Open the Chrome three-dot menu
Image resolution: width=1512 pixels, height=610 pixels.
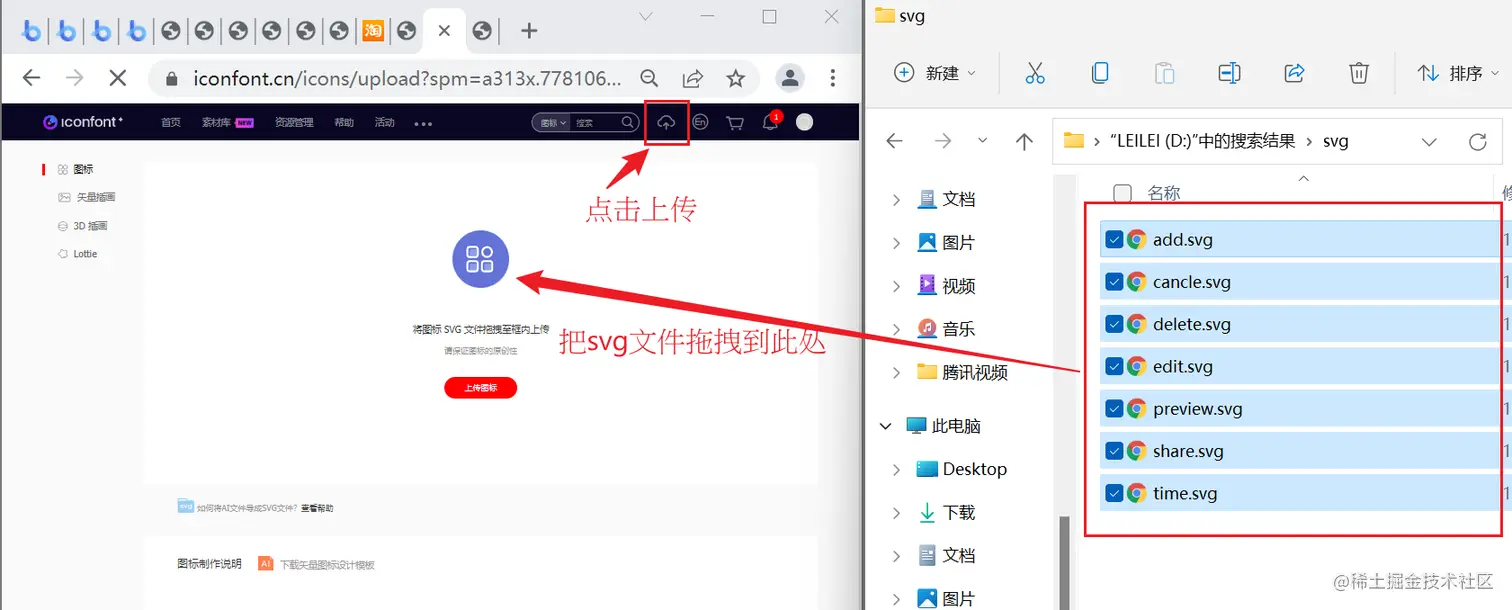point(833,78)
